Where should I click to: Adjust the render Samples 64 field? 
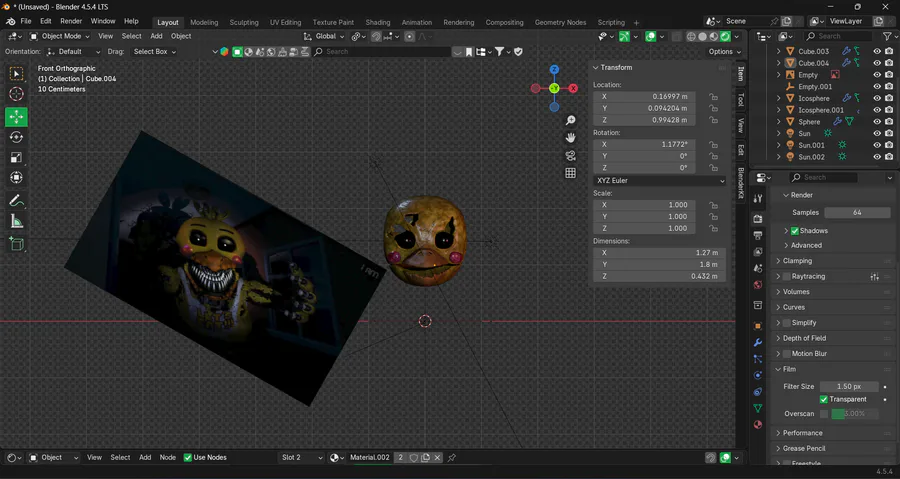click(857, 213)
